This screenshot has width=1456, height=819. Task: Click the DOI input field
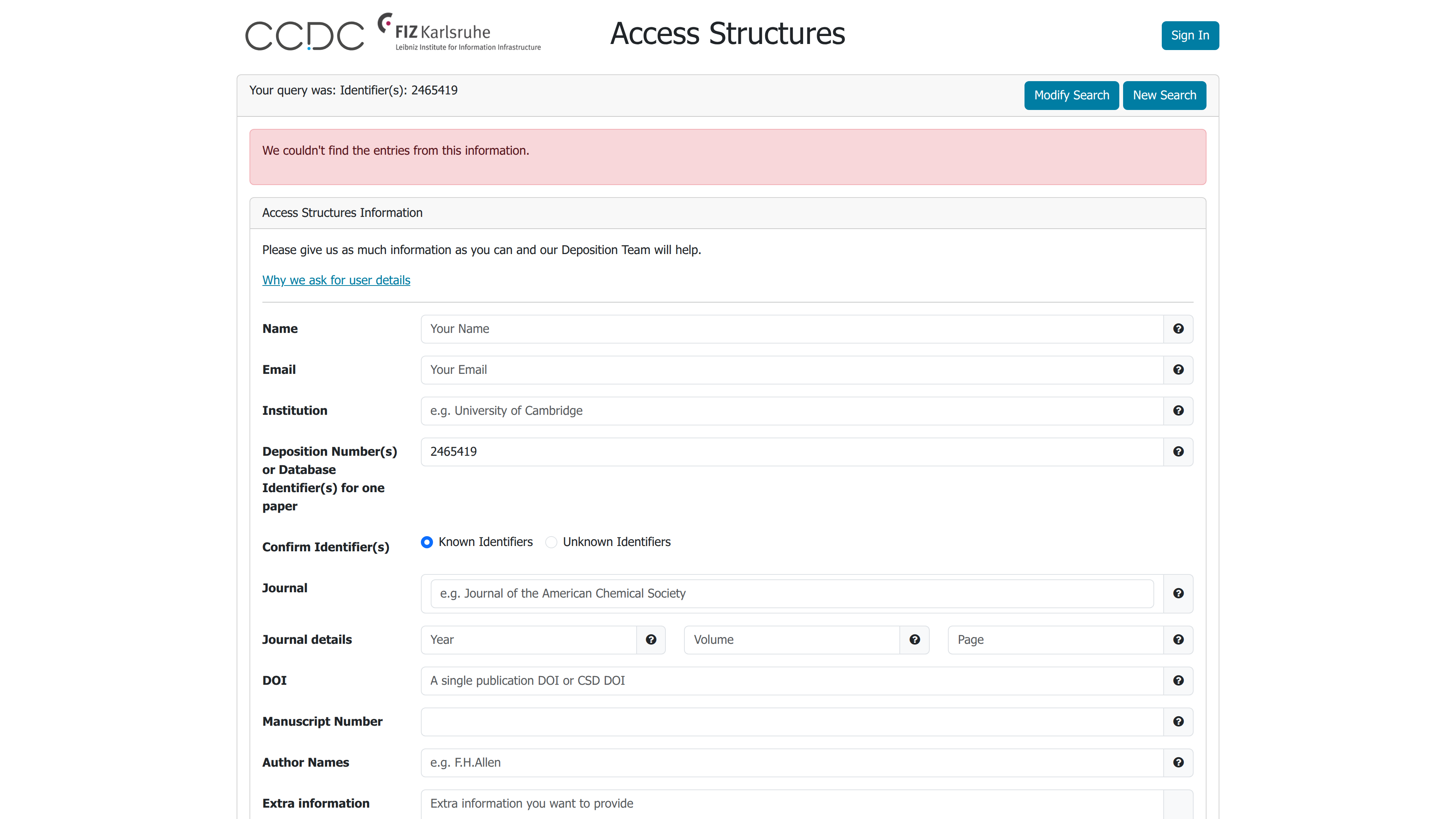point(792,681)
